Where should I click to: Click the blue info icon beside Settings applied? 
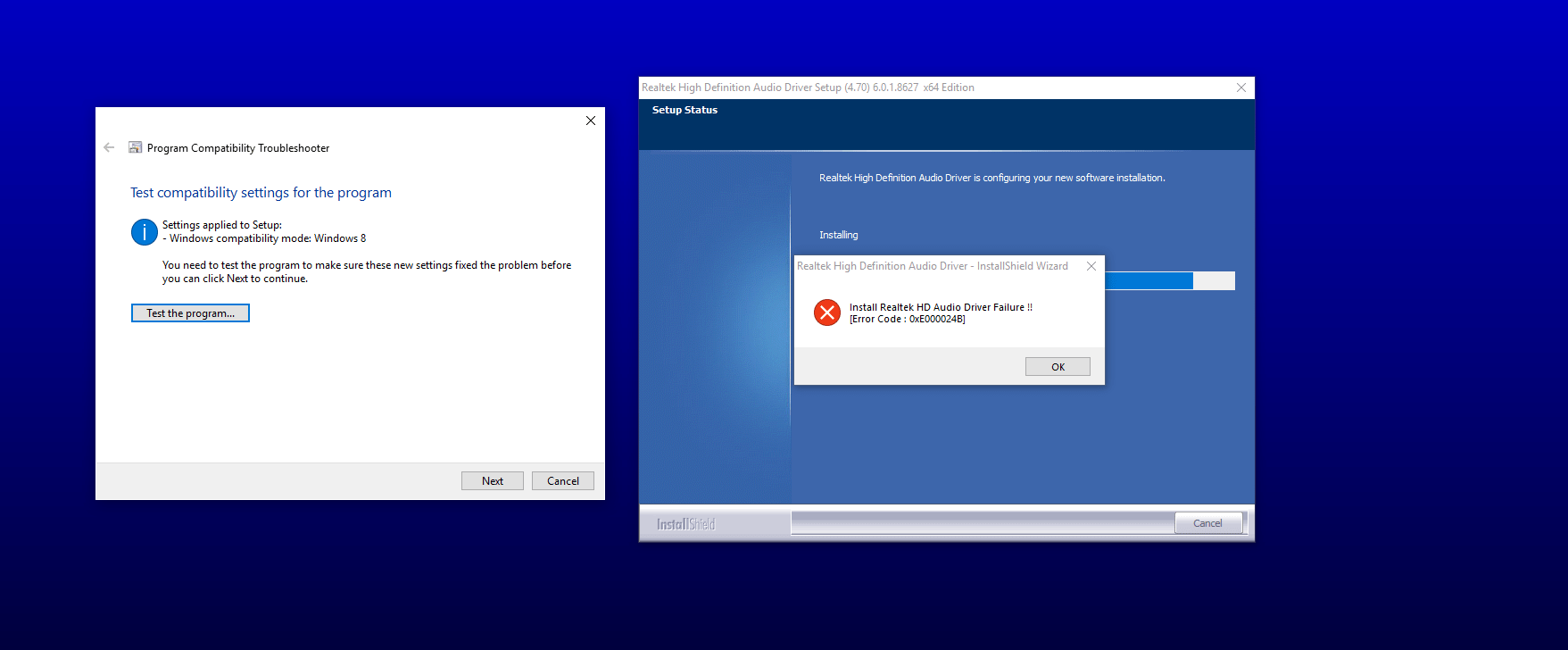point(145,232)
